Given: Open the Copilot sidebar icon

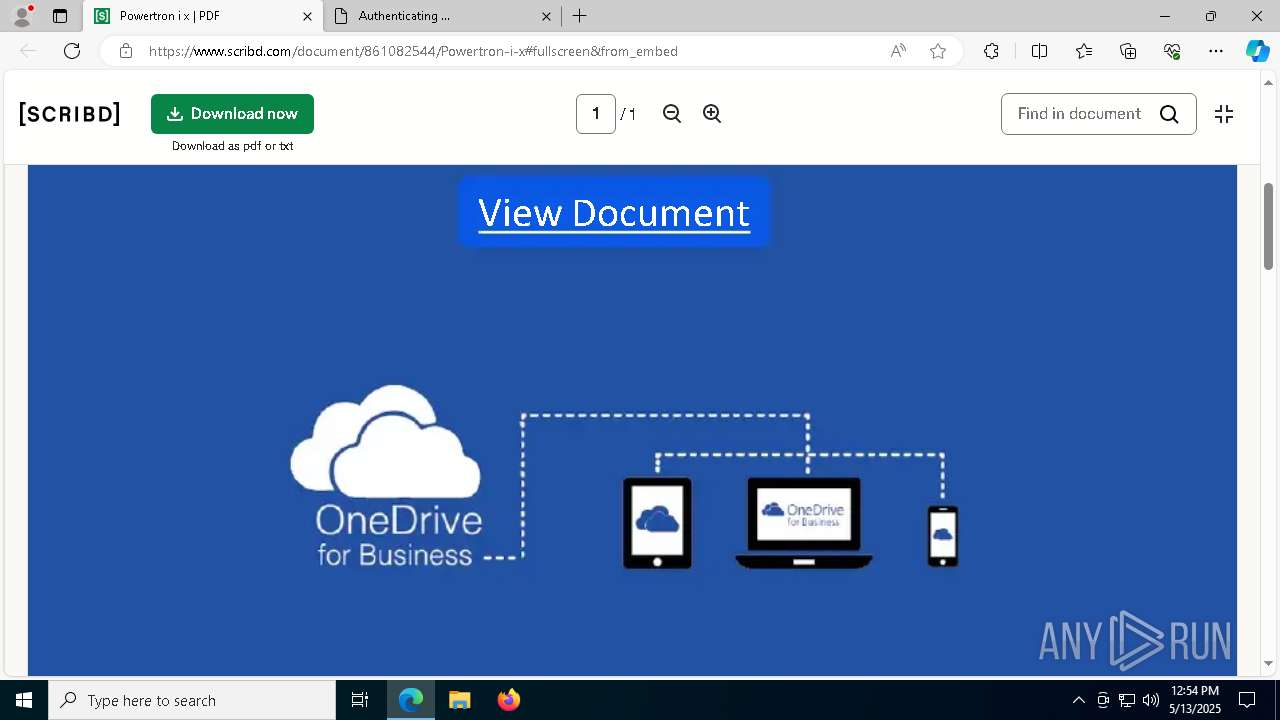Looking at the screenshot, I should pyautogui.click(x=1257, y=51).
